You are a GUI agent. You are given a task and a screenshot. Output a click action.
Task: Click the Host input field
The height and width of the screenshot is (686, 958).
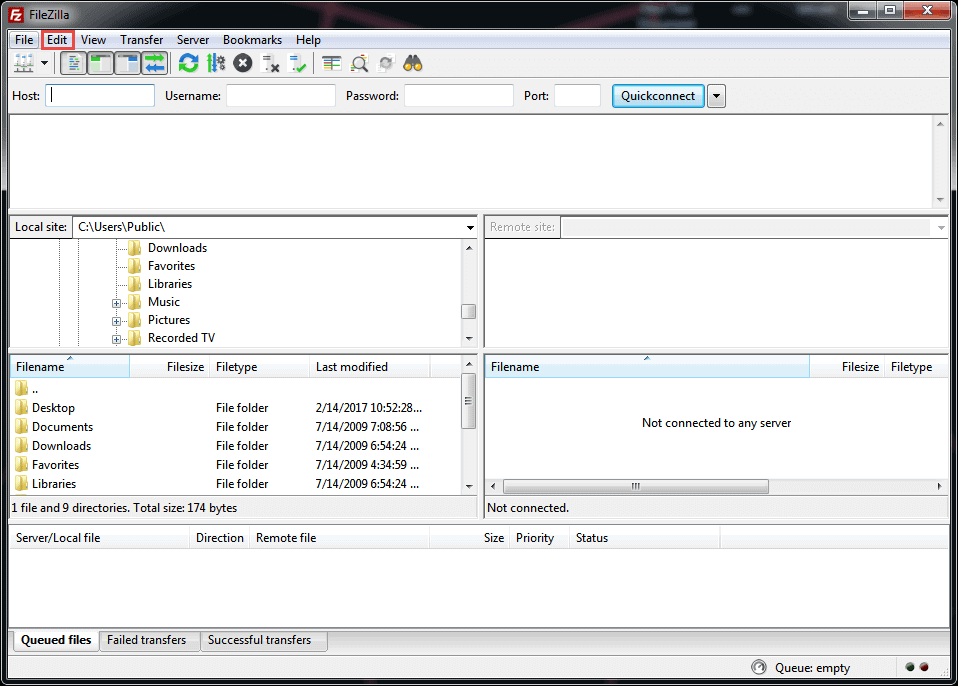coord(100,96)
